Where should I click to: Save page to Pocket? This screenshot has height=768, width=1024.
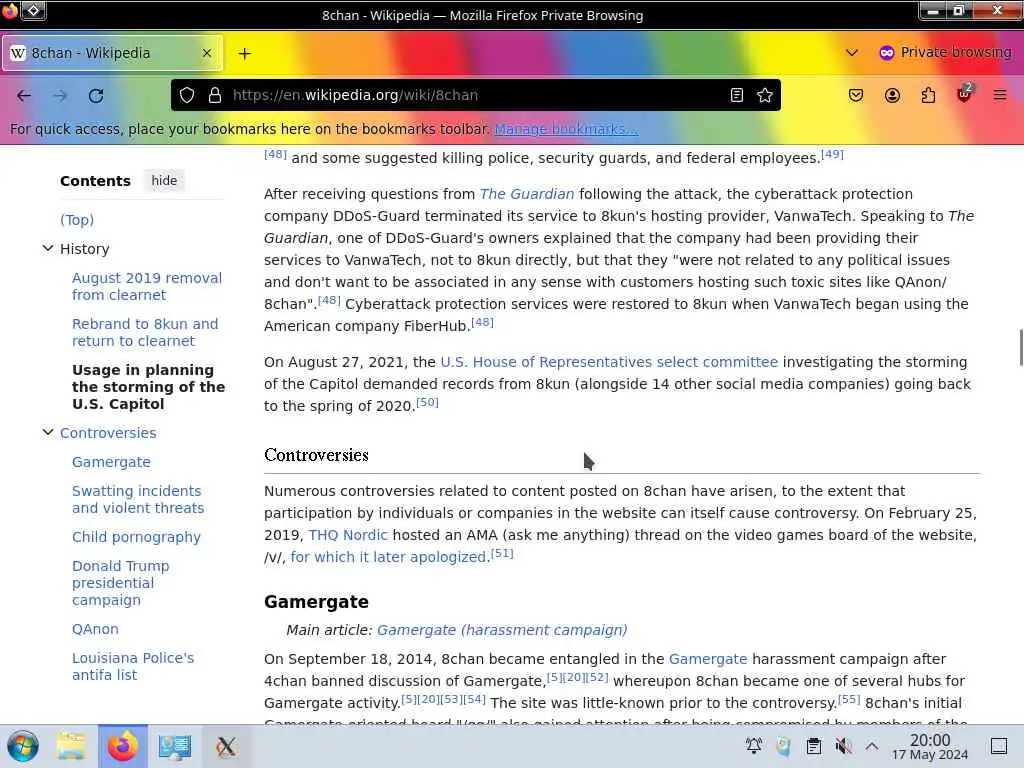click(x=856, y=95)
